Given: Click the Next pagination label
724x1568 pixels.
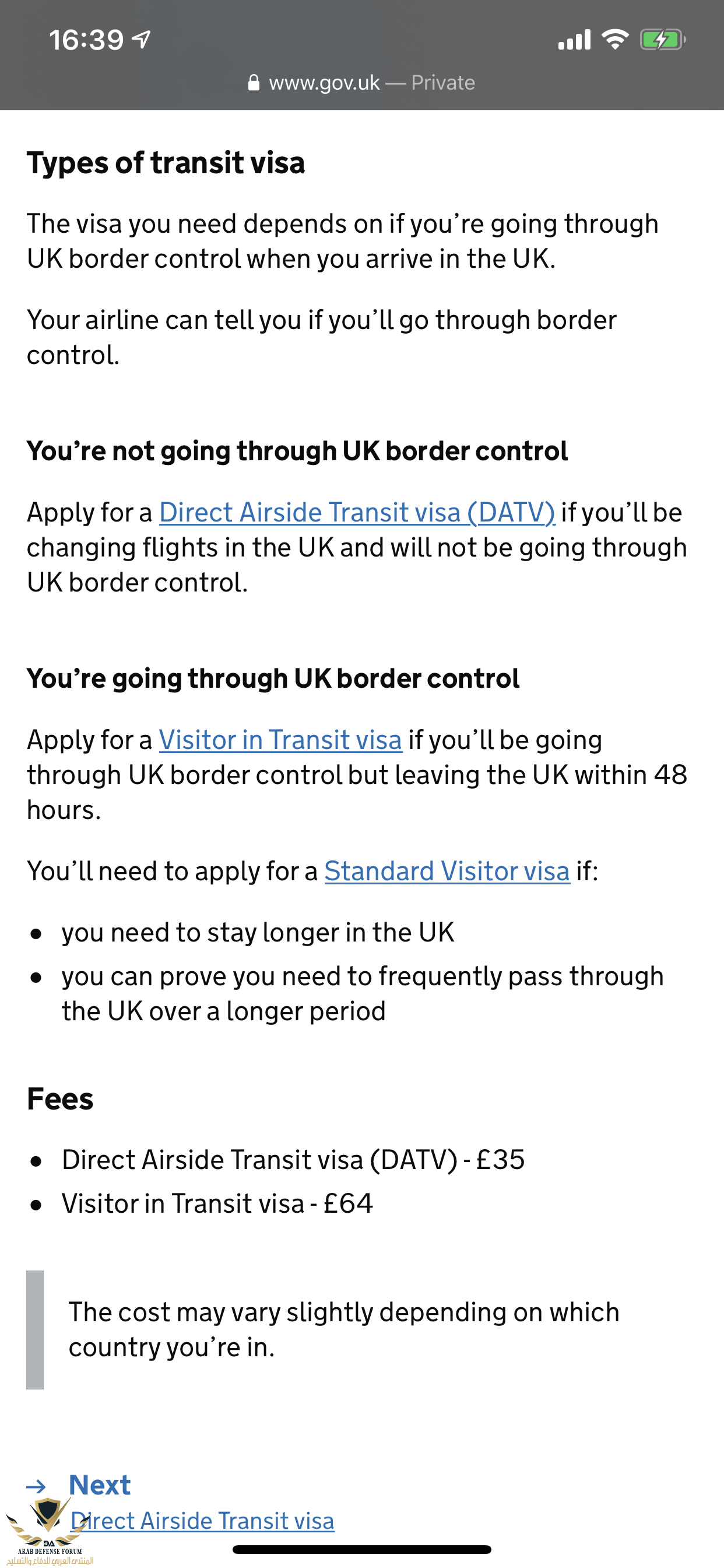Looking at the screenshot, I should [100, 1485].
